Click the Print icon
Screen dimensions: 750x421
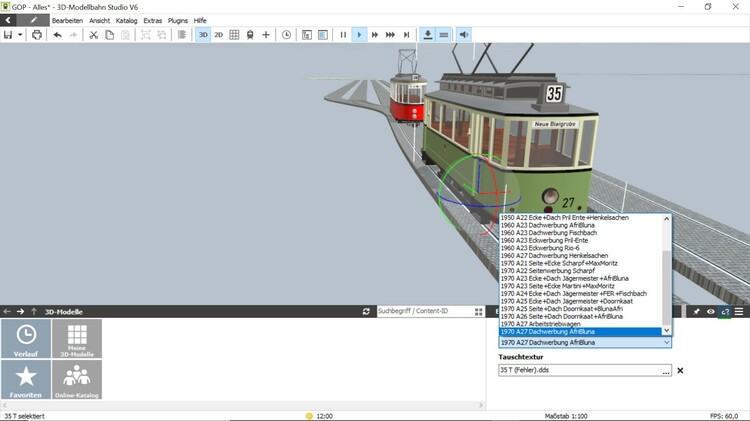pos(37,35)
